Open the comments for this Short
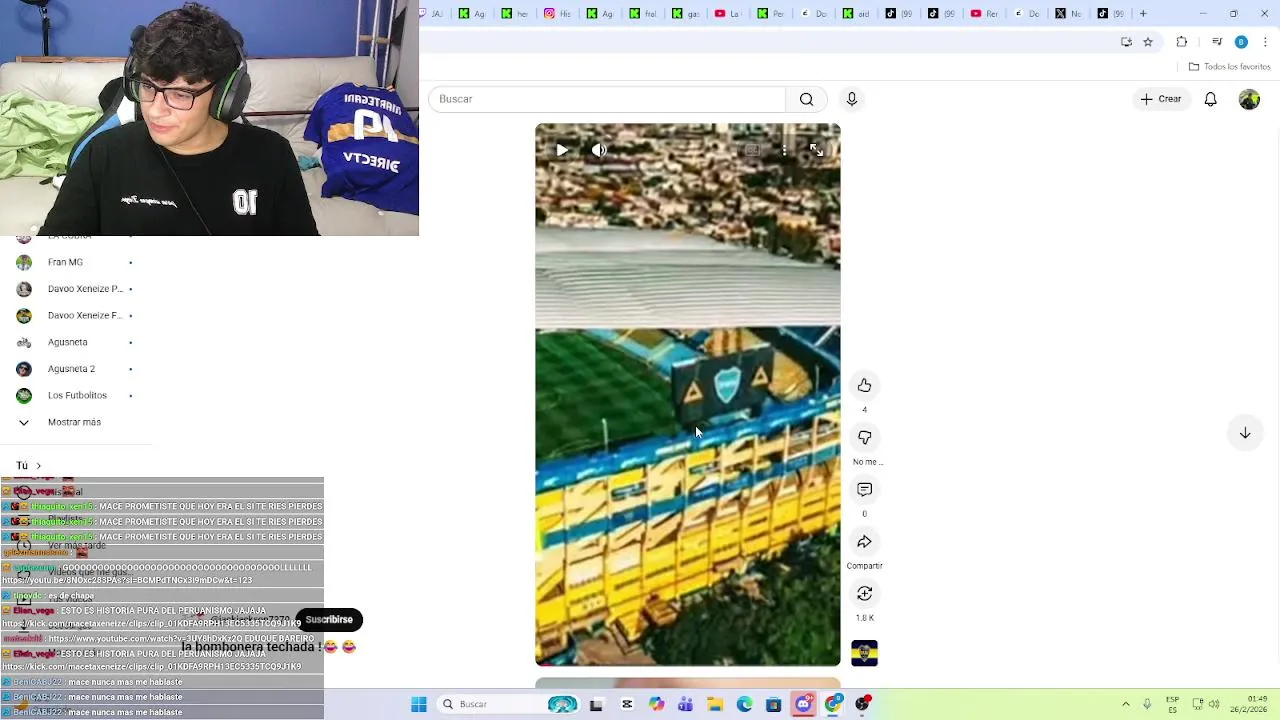The image size is (1280, 720). coord(865,489)
